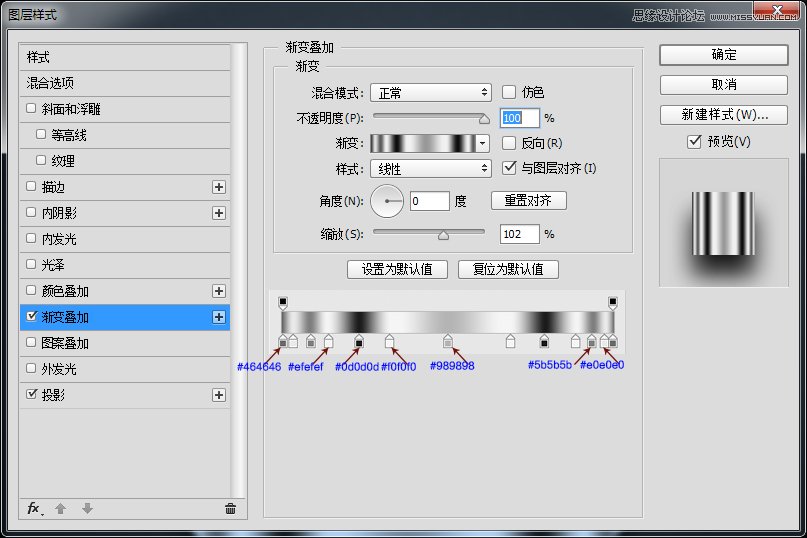Open the gradient picker dropdown arrow
The image size is (807, 538).
[x=482, y=143]
